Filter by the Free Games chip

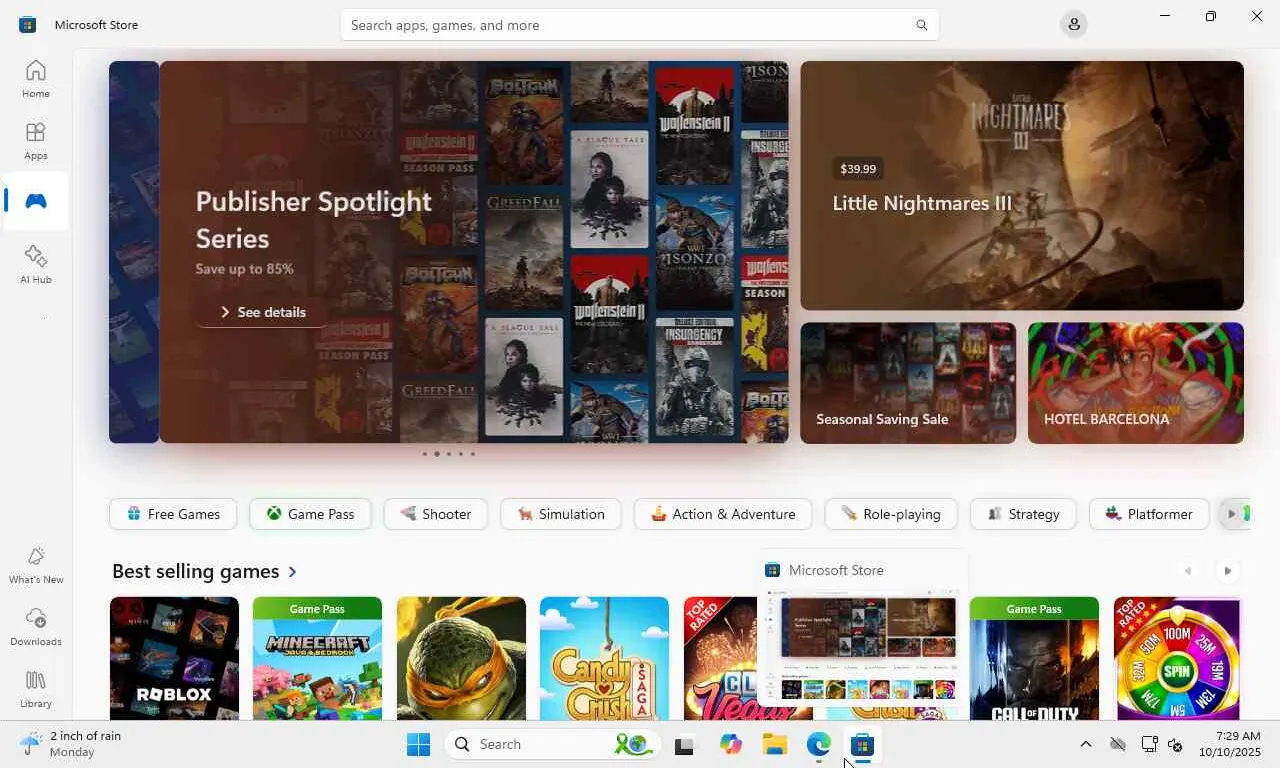(x=173, y=514)
